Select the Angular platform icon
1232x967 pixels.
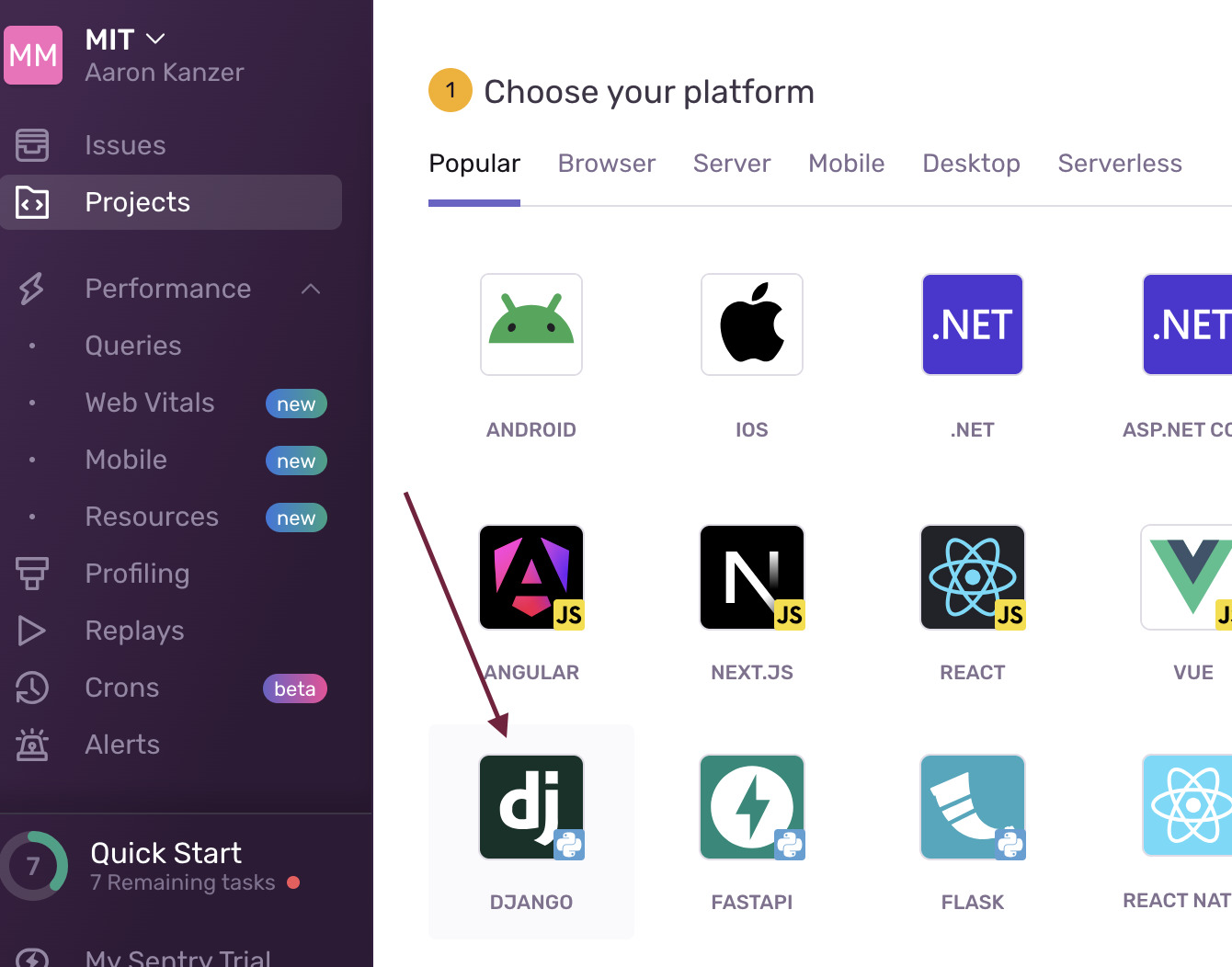(531, 577)
